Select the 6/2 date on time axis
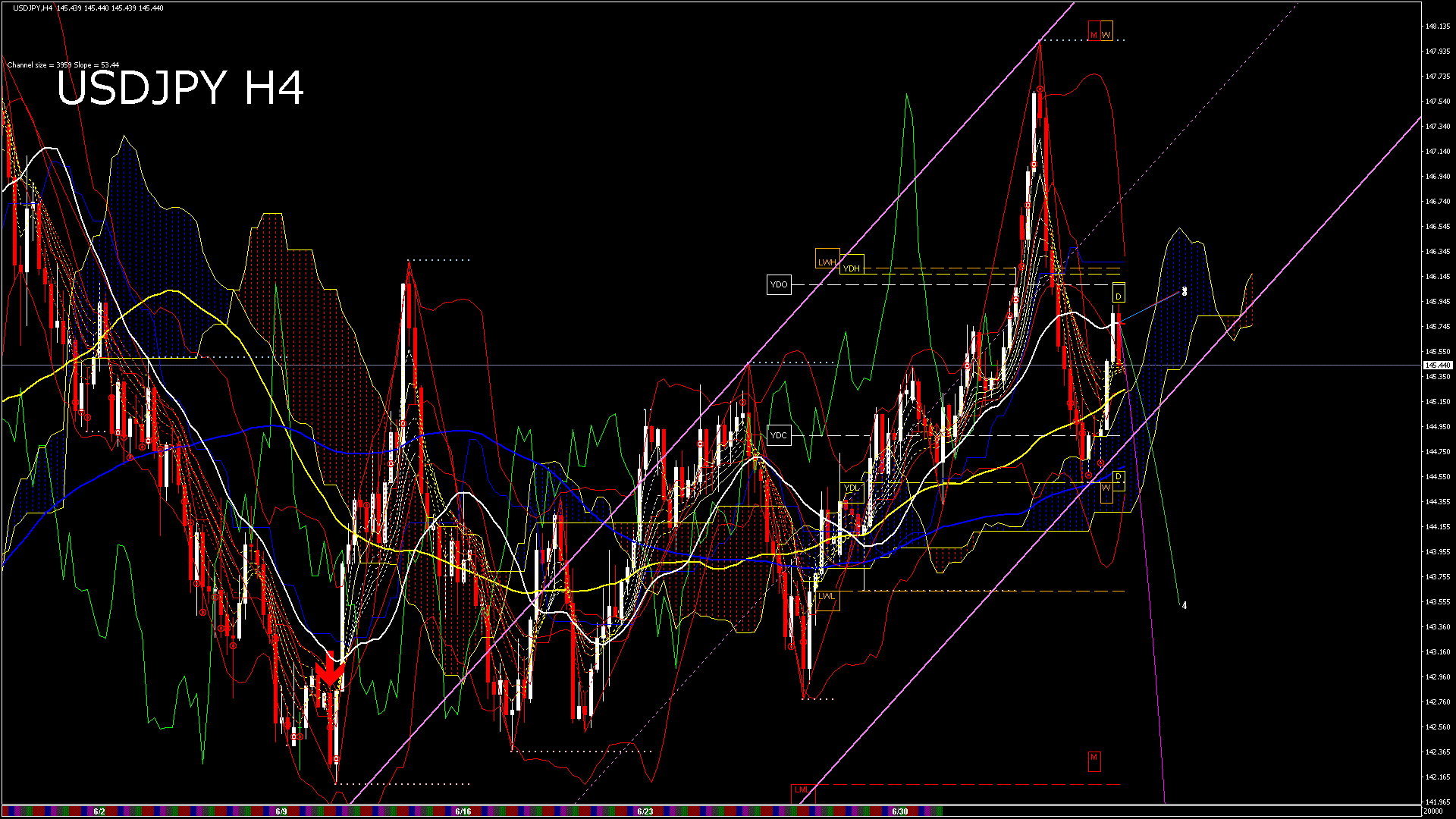This screenshot has width=1456, height=819. click(99, 811)
